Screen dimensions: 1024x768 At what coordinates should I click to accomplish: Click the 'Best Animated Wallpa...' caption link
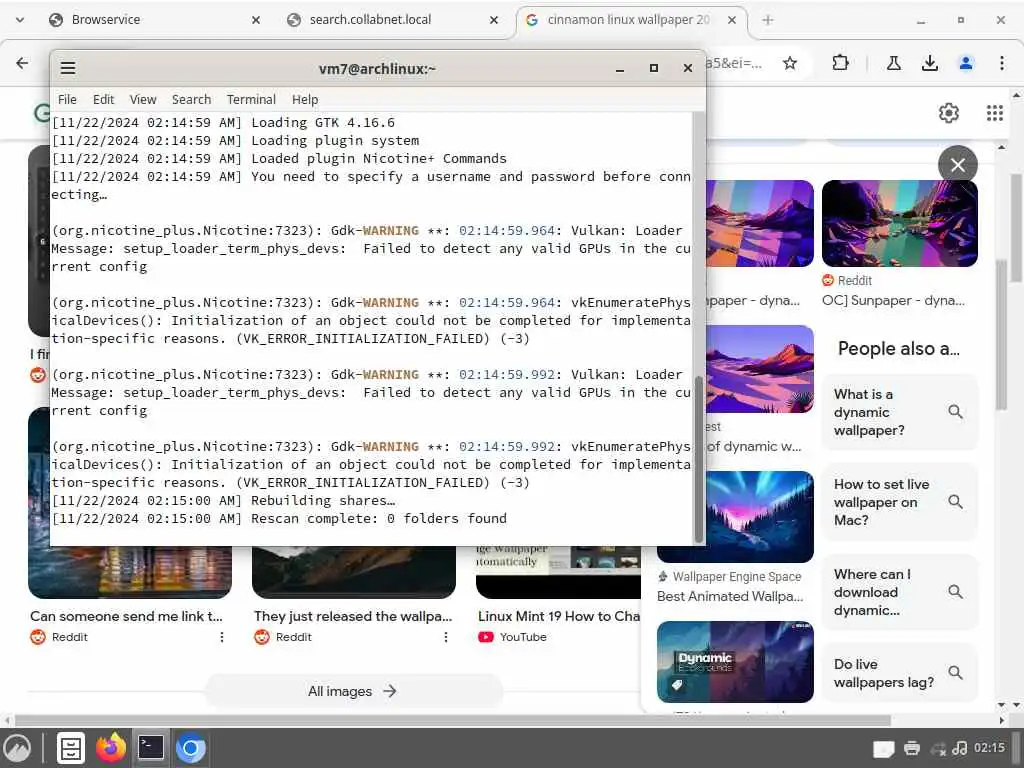[x=730, y=596]
